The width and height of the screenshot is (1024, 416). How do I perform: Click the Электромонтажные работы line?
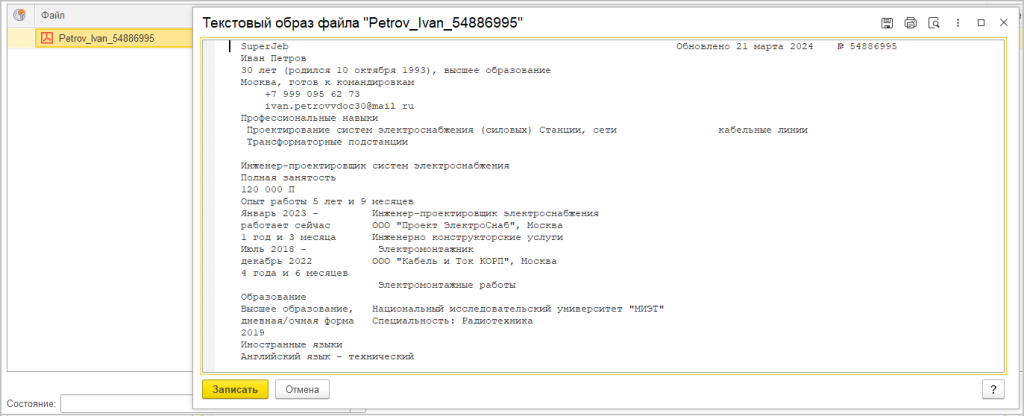pos(447,285)
